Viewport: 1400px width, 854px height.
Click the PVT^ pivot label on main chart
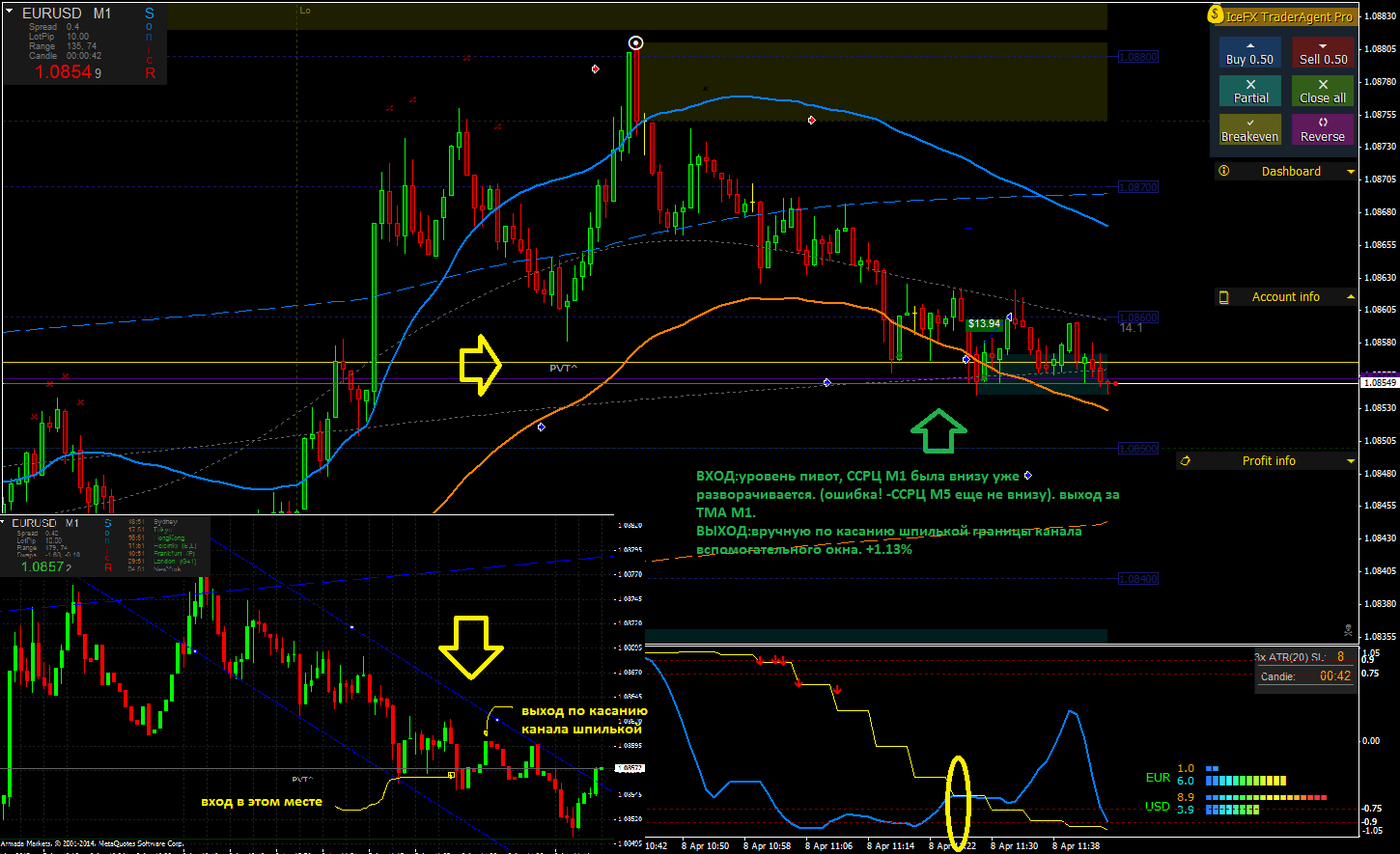click(x=564, y=368)
